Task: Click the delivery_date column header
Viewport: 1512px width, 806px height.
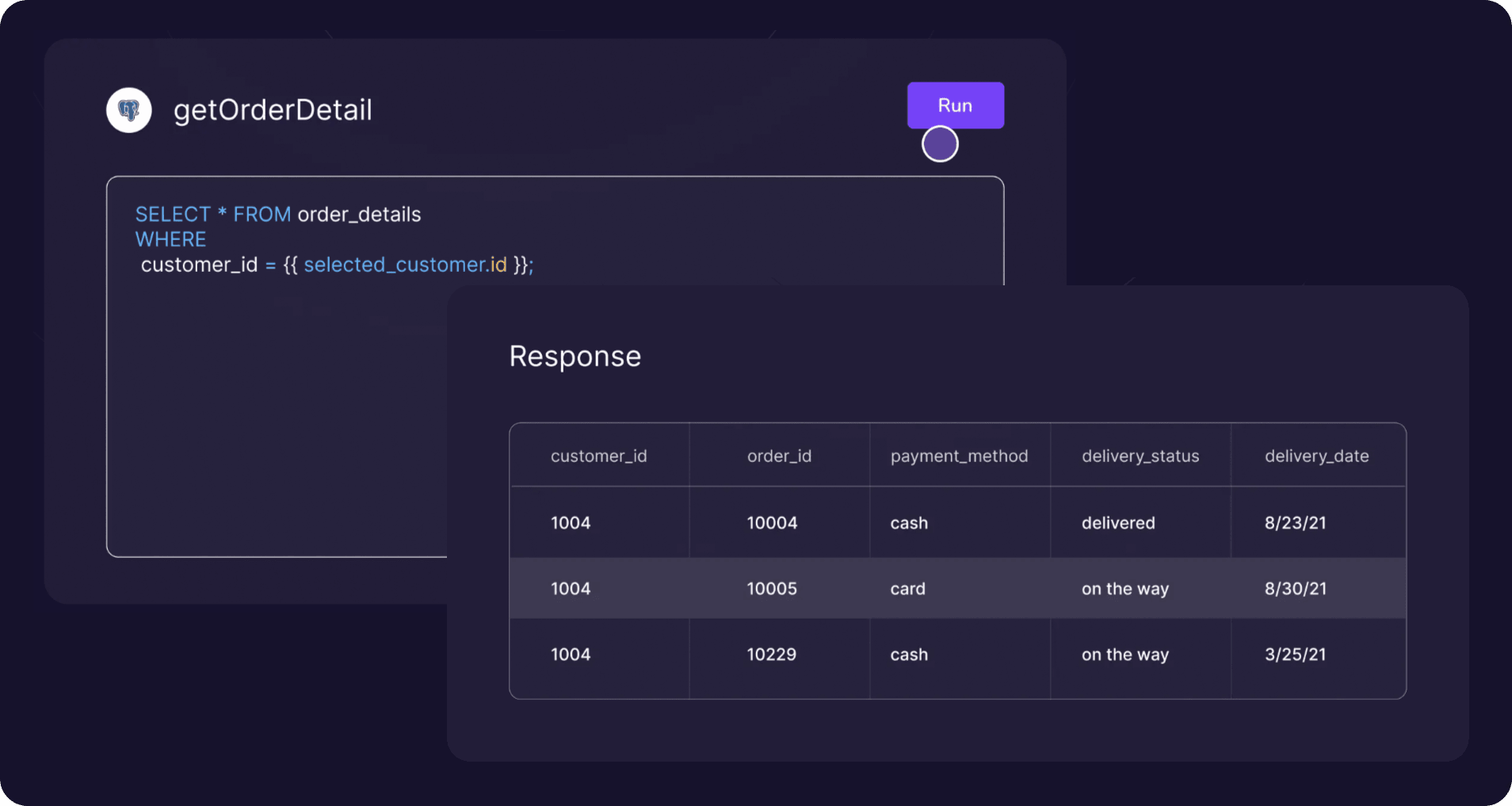Action: 1316,456
